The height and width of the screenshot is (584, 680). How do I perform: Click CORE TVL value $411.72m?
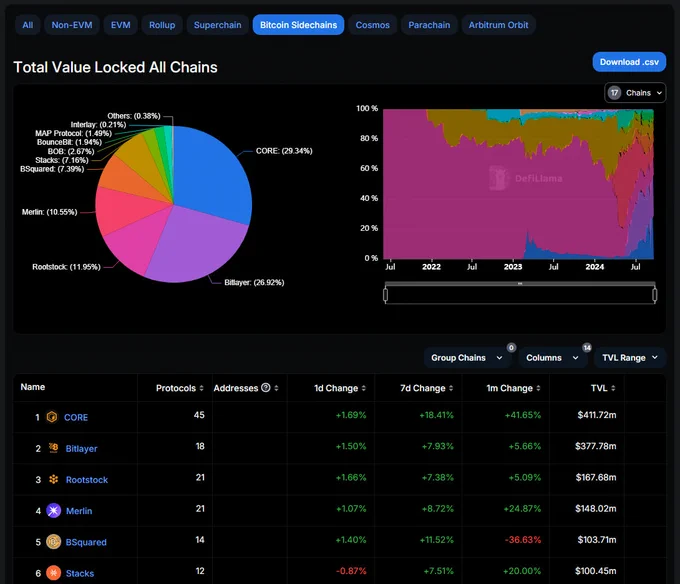(597, 415)
